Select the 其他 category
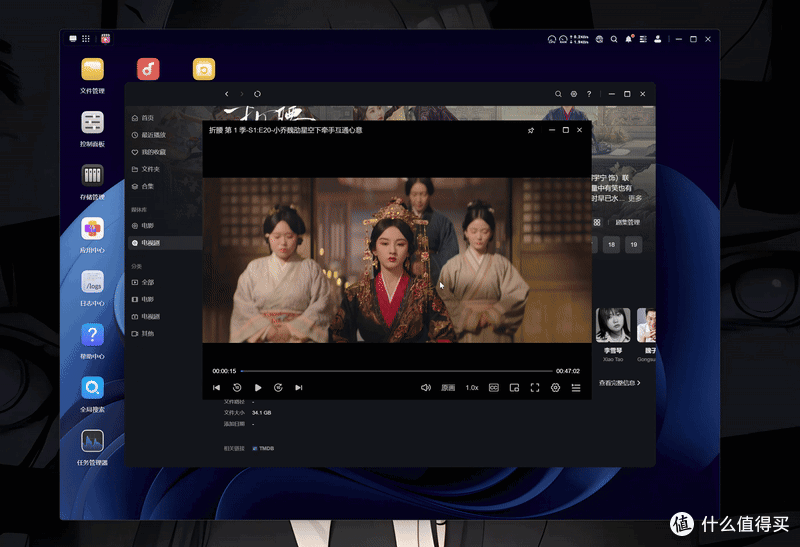This screenshot has height=547, width=800. pos(164,333)
